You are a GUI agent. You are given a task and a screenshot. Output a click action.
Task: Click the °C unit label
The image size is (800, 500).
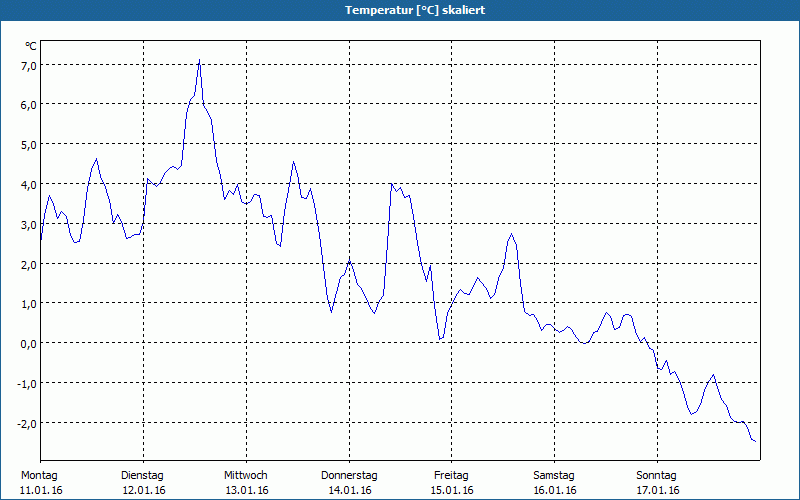[x=31, y=46]
